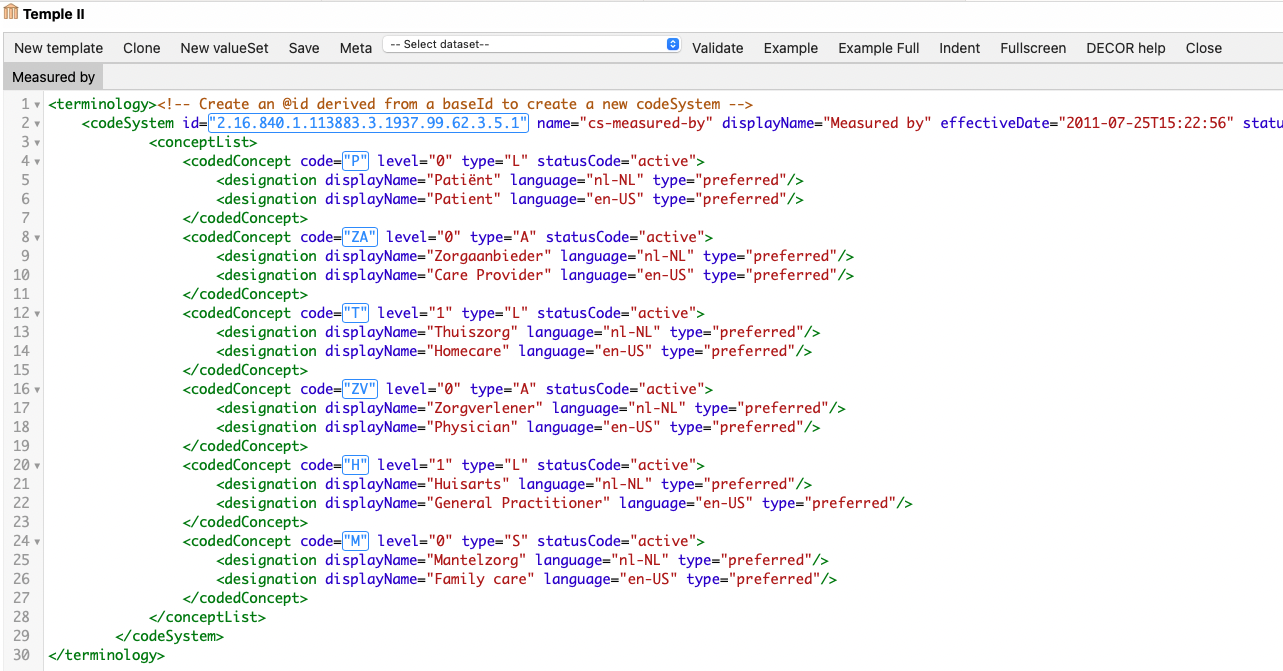This screenshot has width=1283, height=671.
Task: Click New template in the toolbar
Action: tap(58, 48)
